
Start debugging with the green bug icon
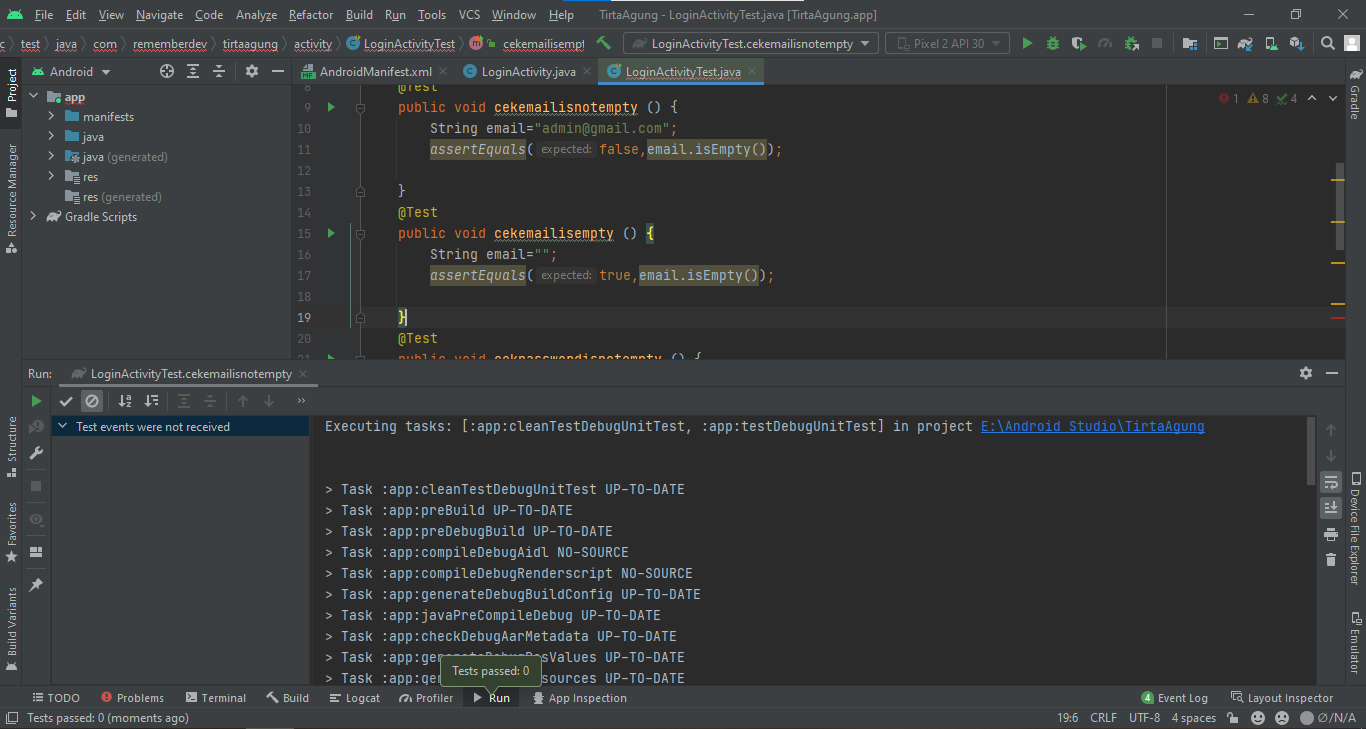(1053, 44)
